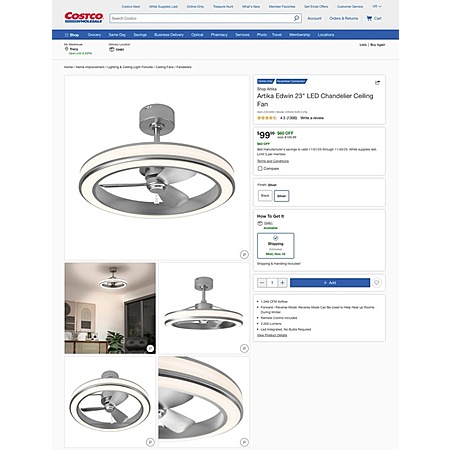Add the item to wish list with the heart icon
The image size is (450, 450).
[377, 283]
